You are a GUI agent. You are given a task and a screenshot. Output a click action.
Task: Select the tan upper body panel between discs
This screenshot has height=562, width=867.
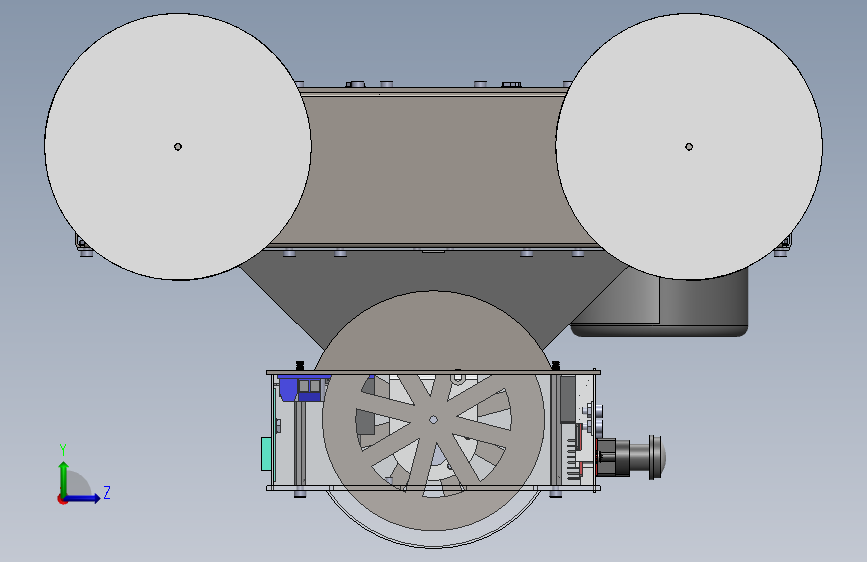(434, 169)
